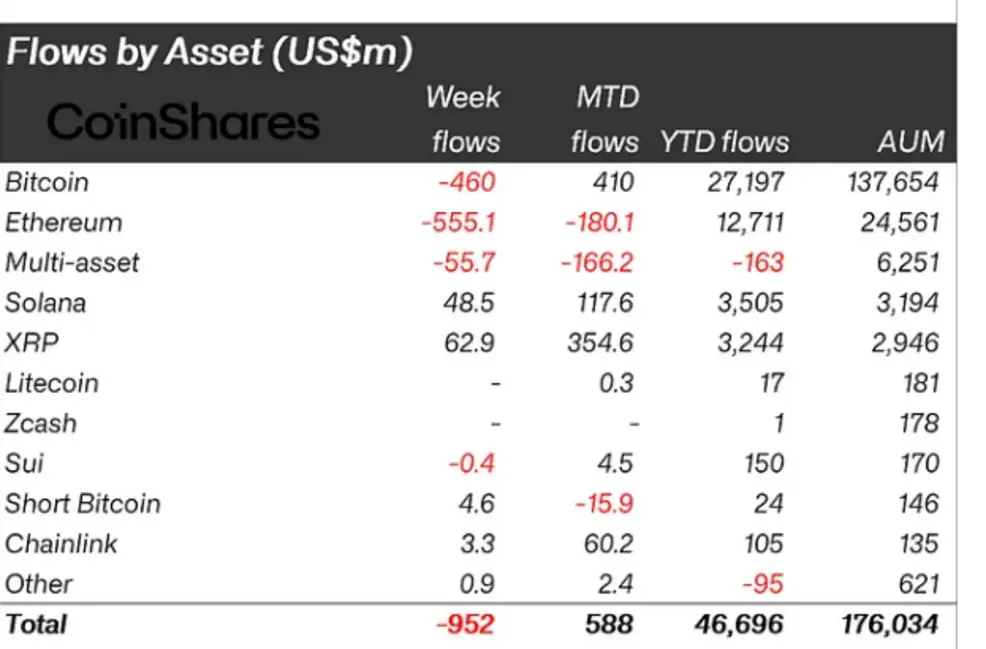The height and width of the screenshot is (649, 986).
Task: Click the Ethereum row label
Action: (x=63, y=223)
